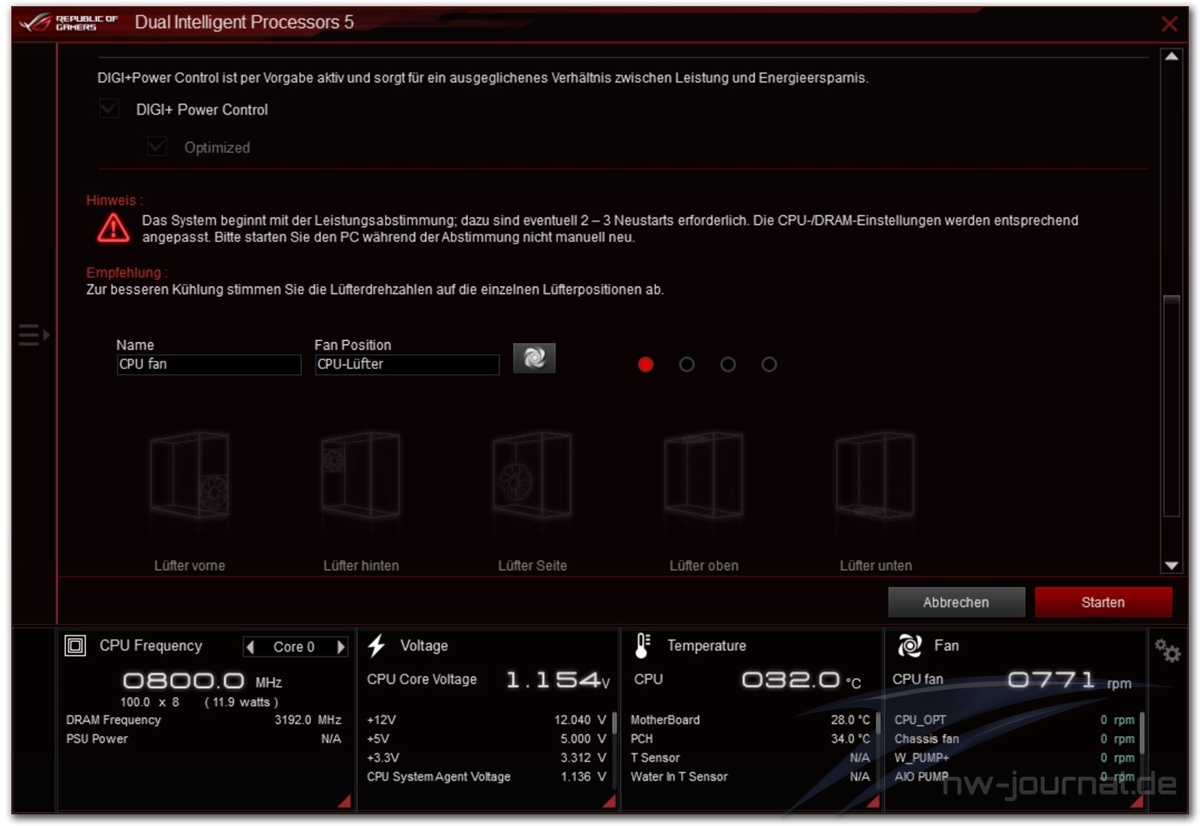The width and height of the screenshot is (1200, 826).
Task: Select the second fan radio dot
Action: [687, 364]
